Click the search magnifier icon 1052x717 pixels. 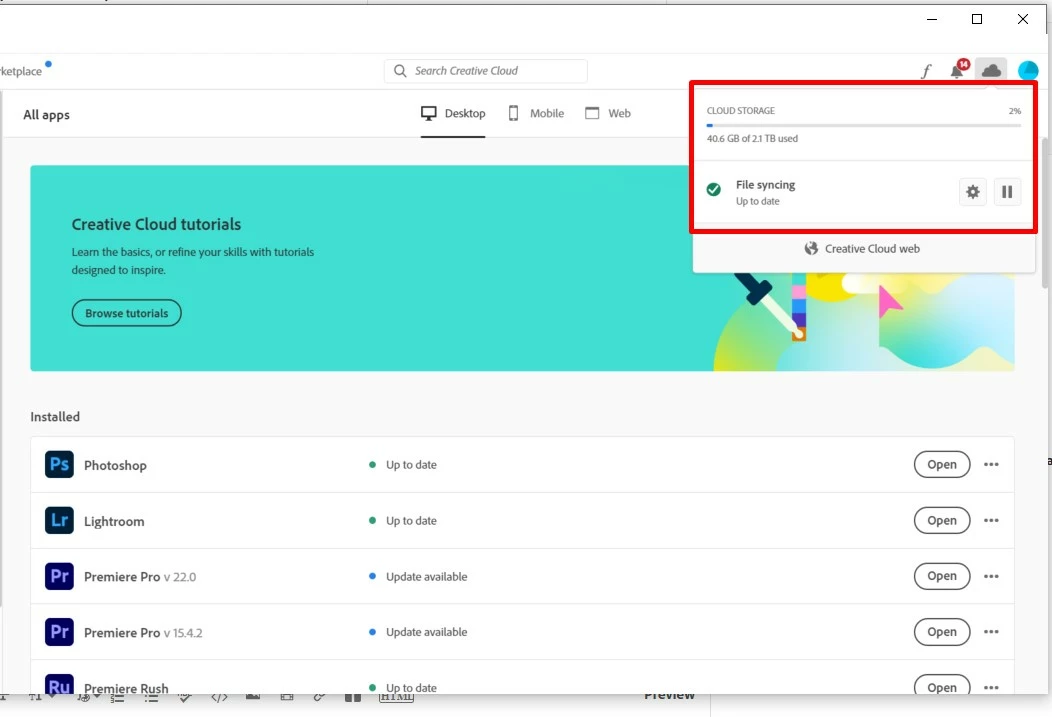[x=400, y=71]
